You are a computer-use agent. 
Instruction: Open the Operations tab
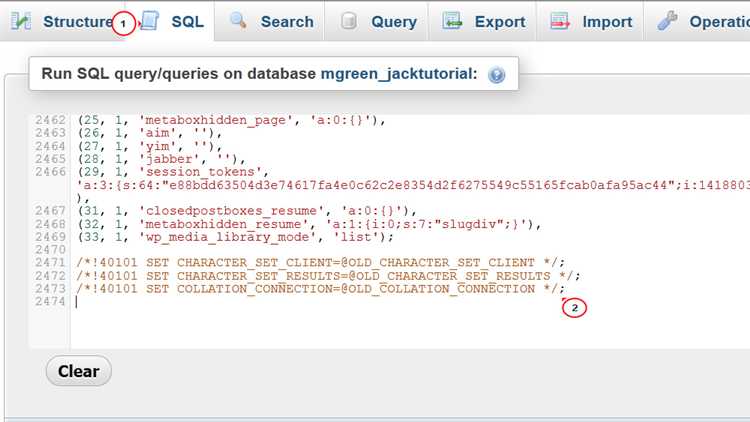[717, 21]
